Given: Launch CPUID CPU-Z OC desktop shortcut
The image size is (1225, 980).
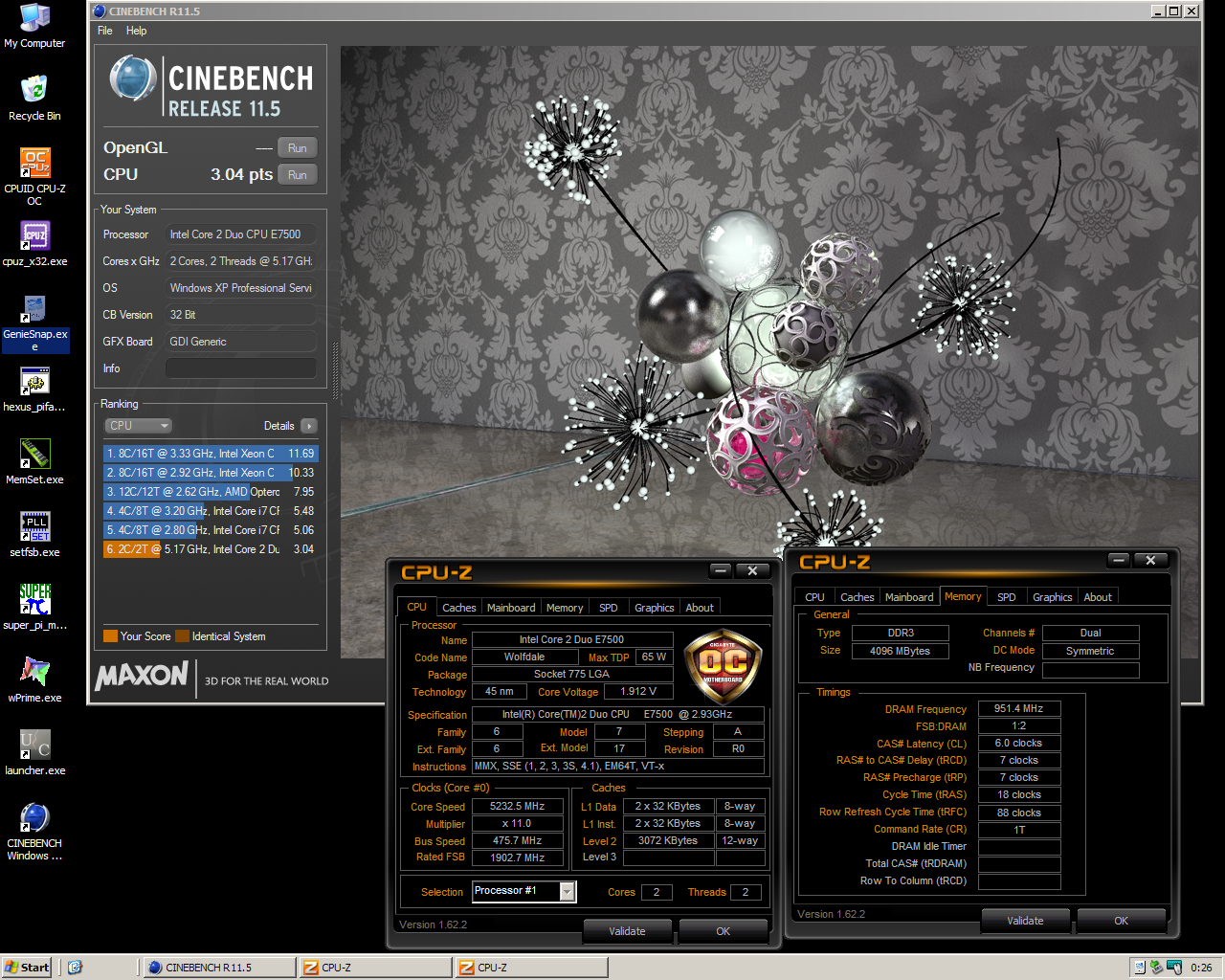Looking at the screenshot, I should [34, 177].
